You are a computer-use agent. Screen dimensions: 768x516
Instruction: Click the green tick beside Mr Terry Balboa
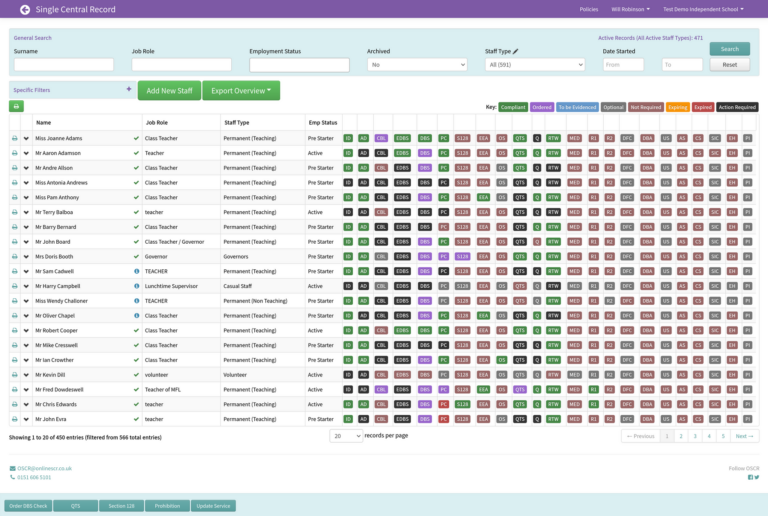(x=136, y=212)
